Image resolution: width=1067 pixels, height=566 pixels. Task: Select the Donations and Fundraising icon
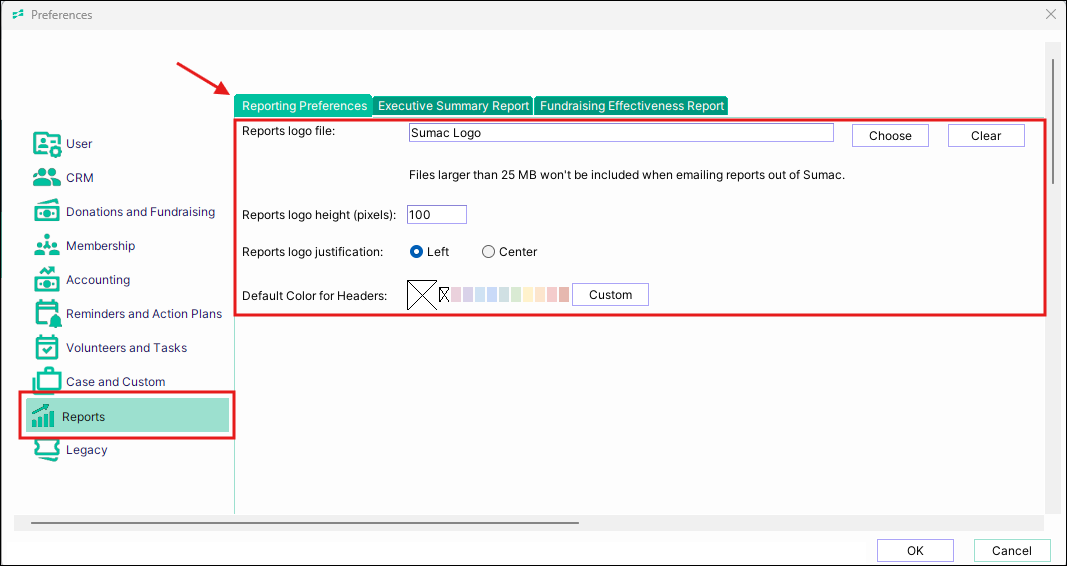click(47, 212)
